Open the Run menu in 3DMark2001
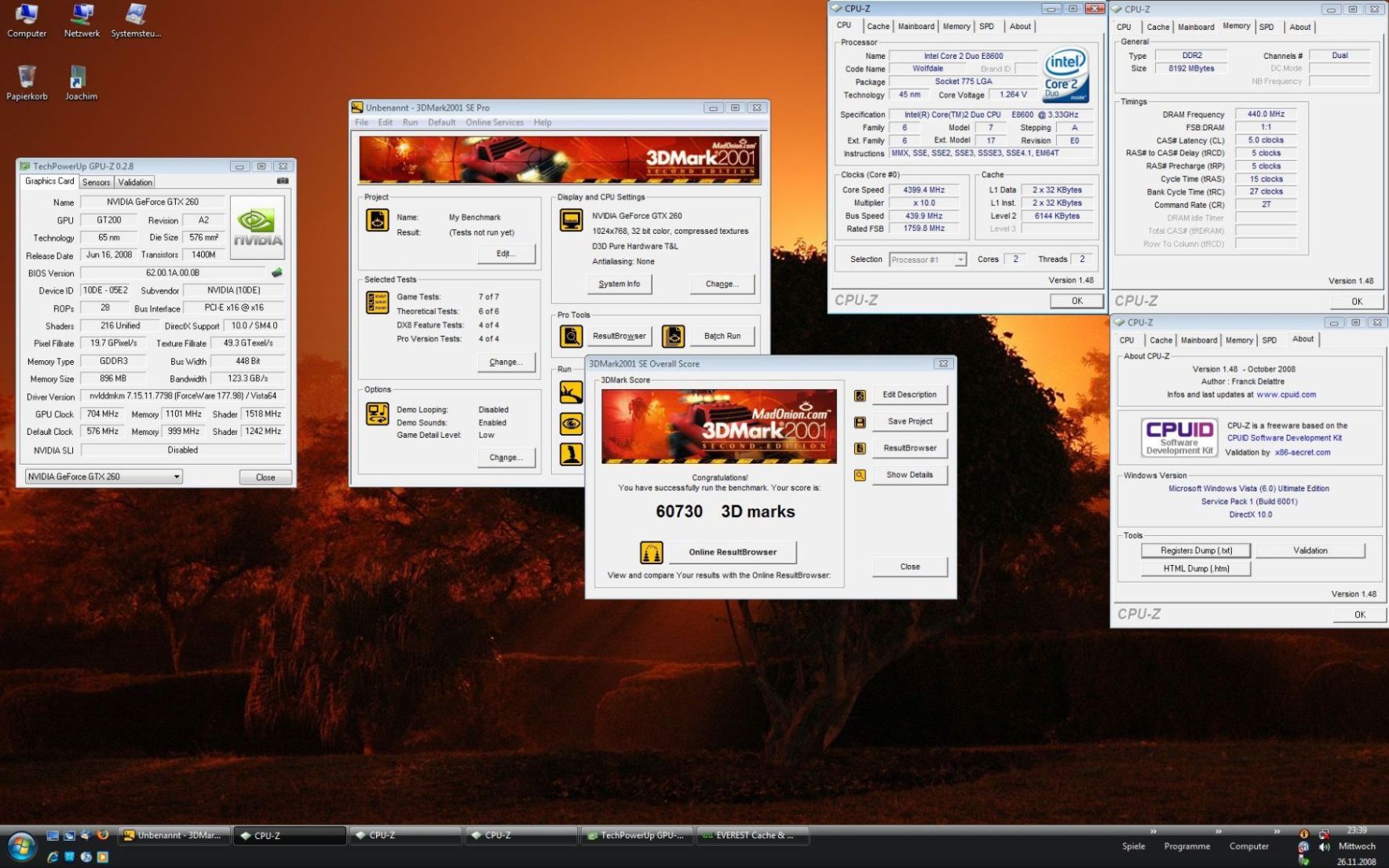 point(410,122)
